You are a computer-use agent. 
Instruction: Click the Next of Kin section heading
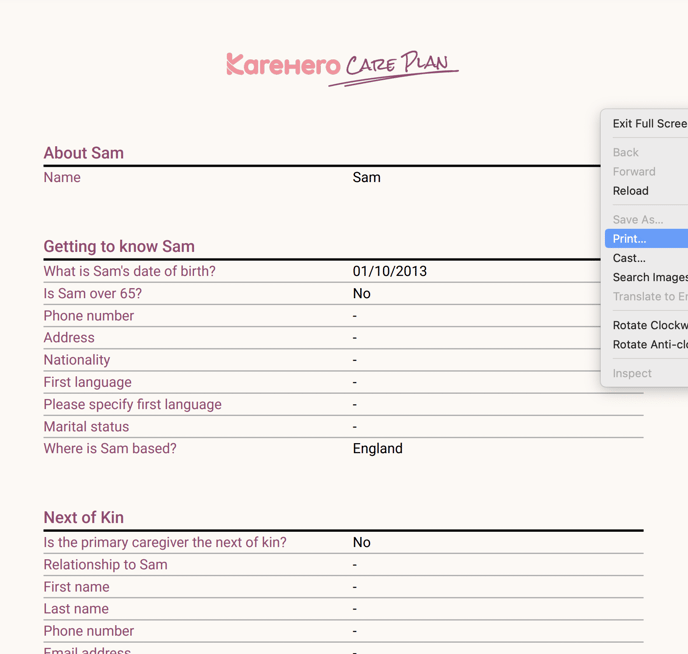(84, 517)
